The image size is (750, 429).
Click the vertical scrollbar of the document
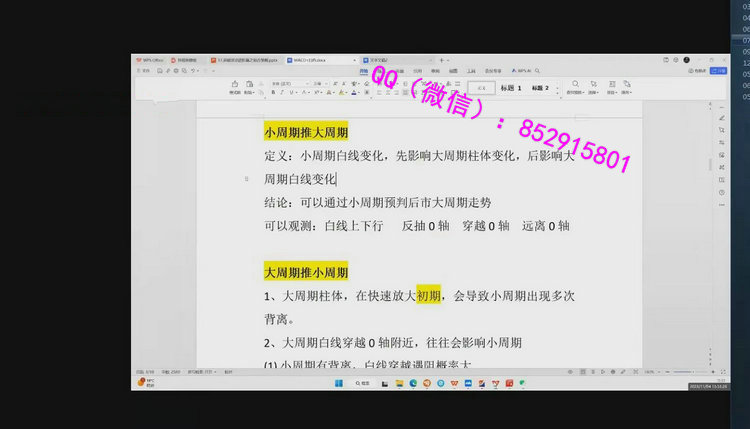711,165
